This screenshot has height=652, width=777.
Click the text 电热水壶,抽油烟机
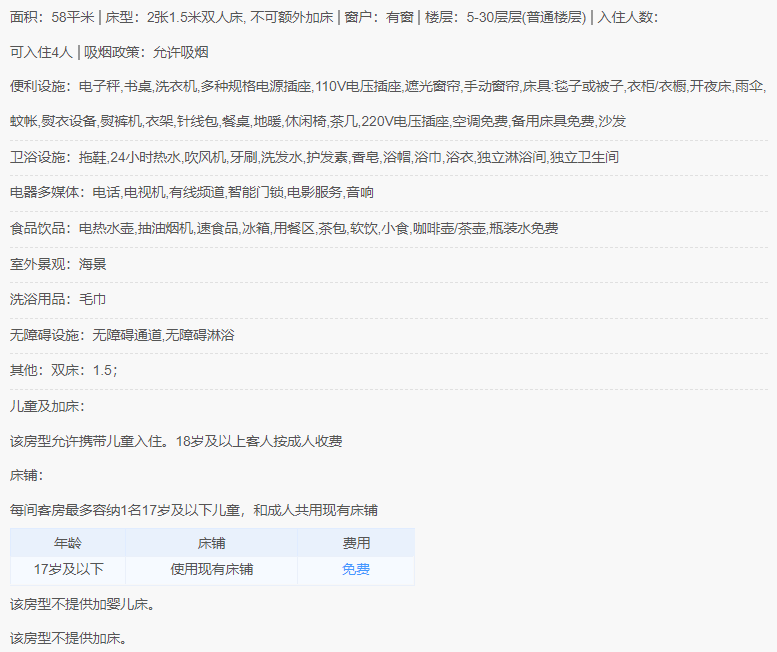click(x=136, y=228)
